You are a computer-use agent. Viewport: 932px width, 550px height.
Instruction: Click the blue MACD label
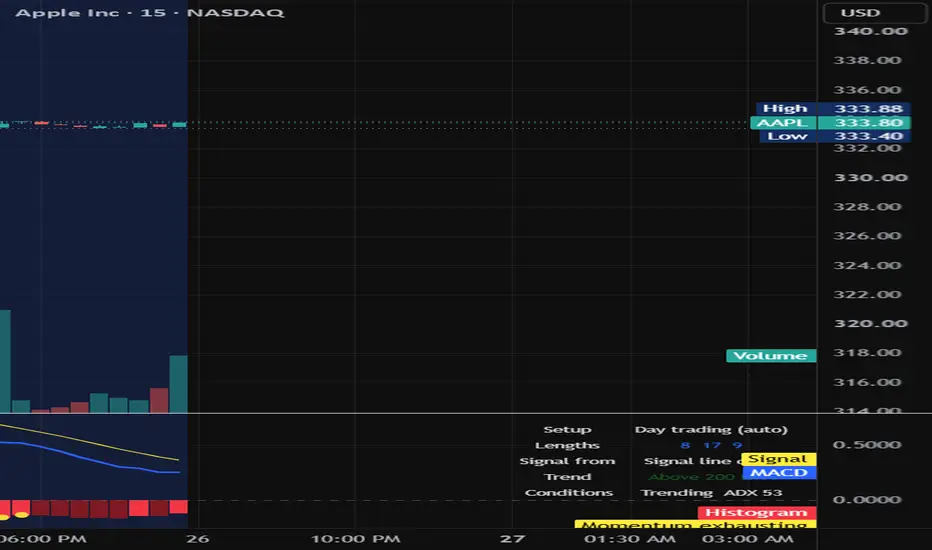coord(779,473)
